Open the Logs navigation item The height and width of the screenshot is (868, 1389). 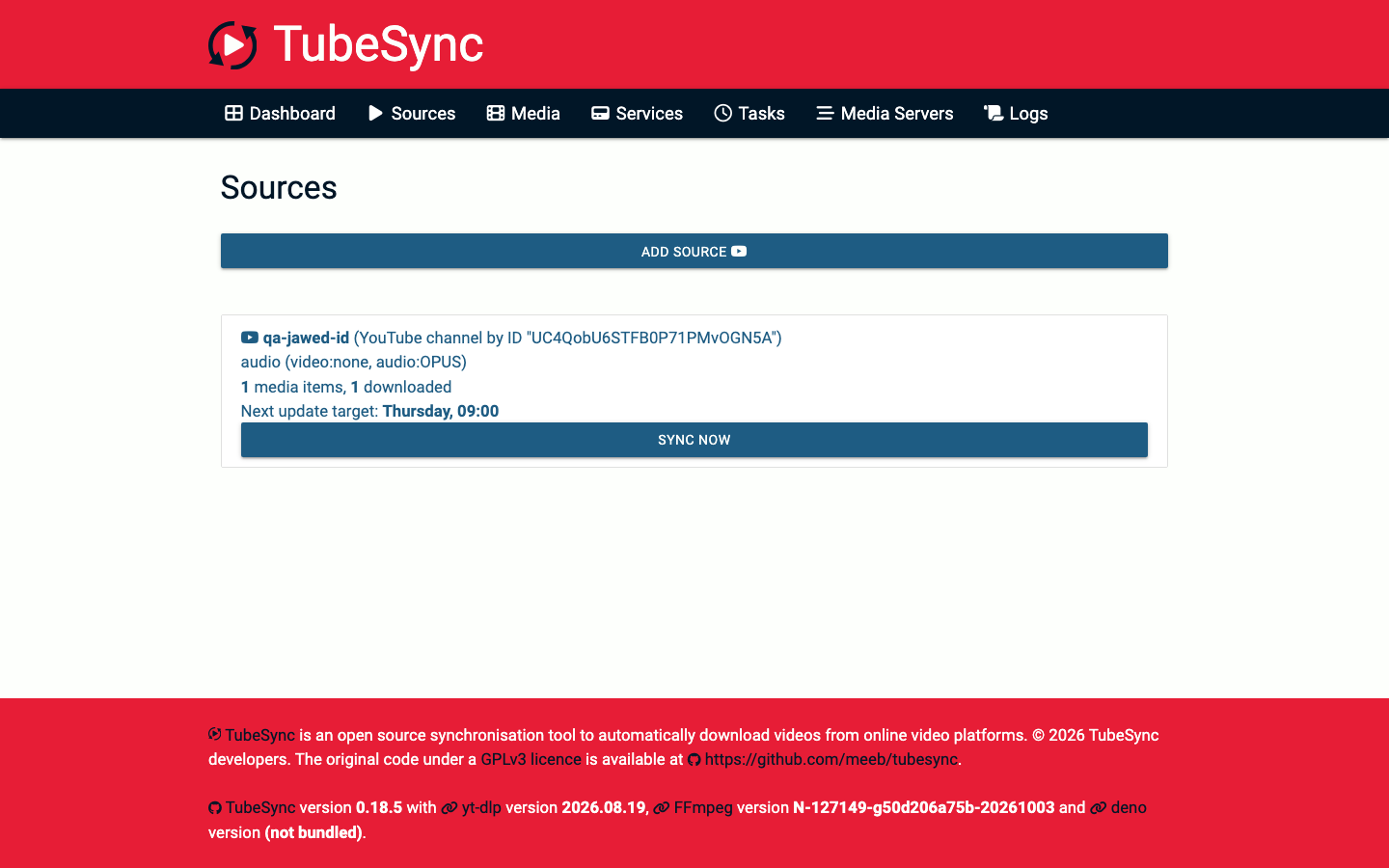click(x=1016, y=113)
